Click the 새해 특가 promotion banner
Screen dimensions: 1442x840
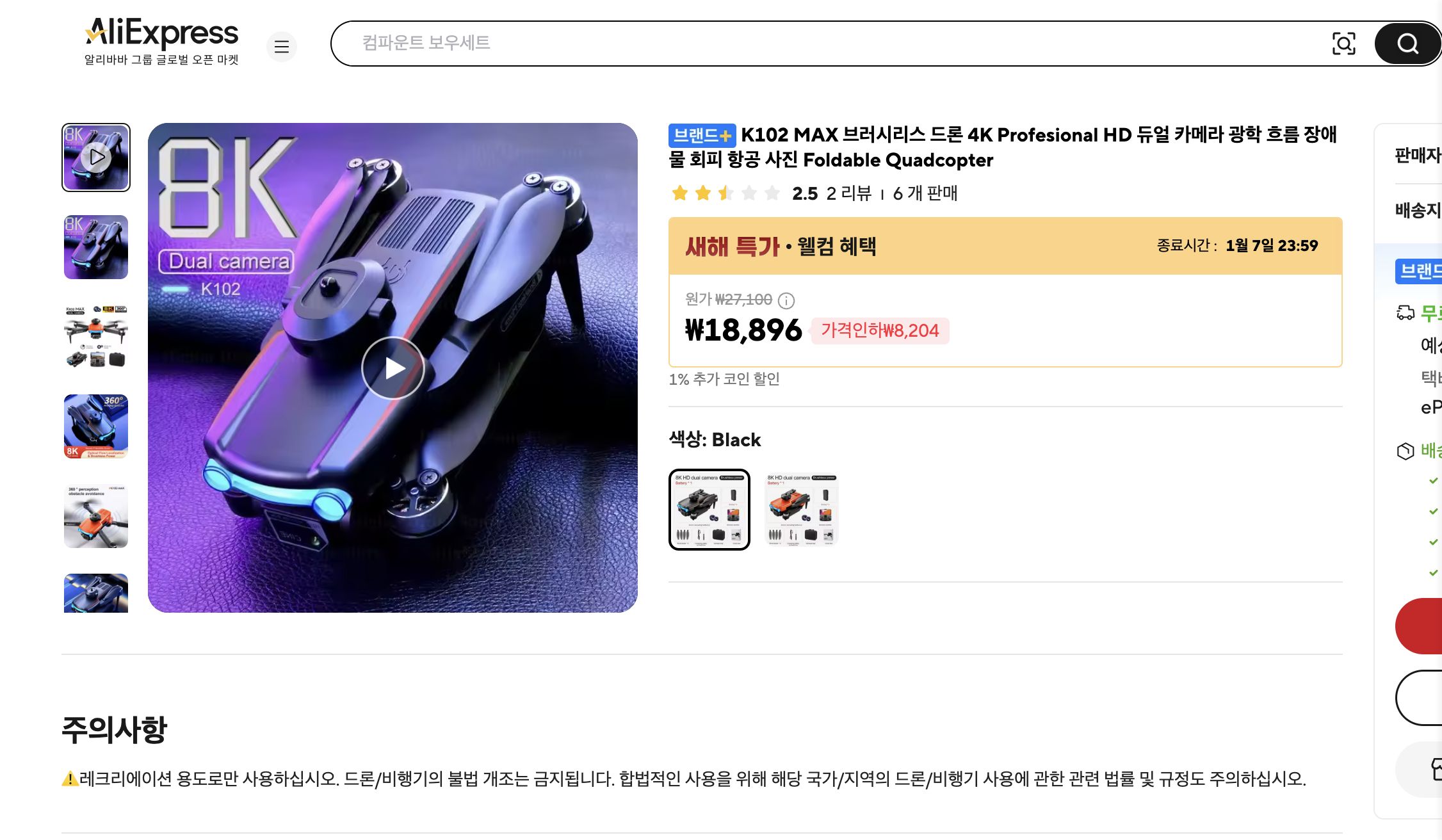(1005, 245)
